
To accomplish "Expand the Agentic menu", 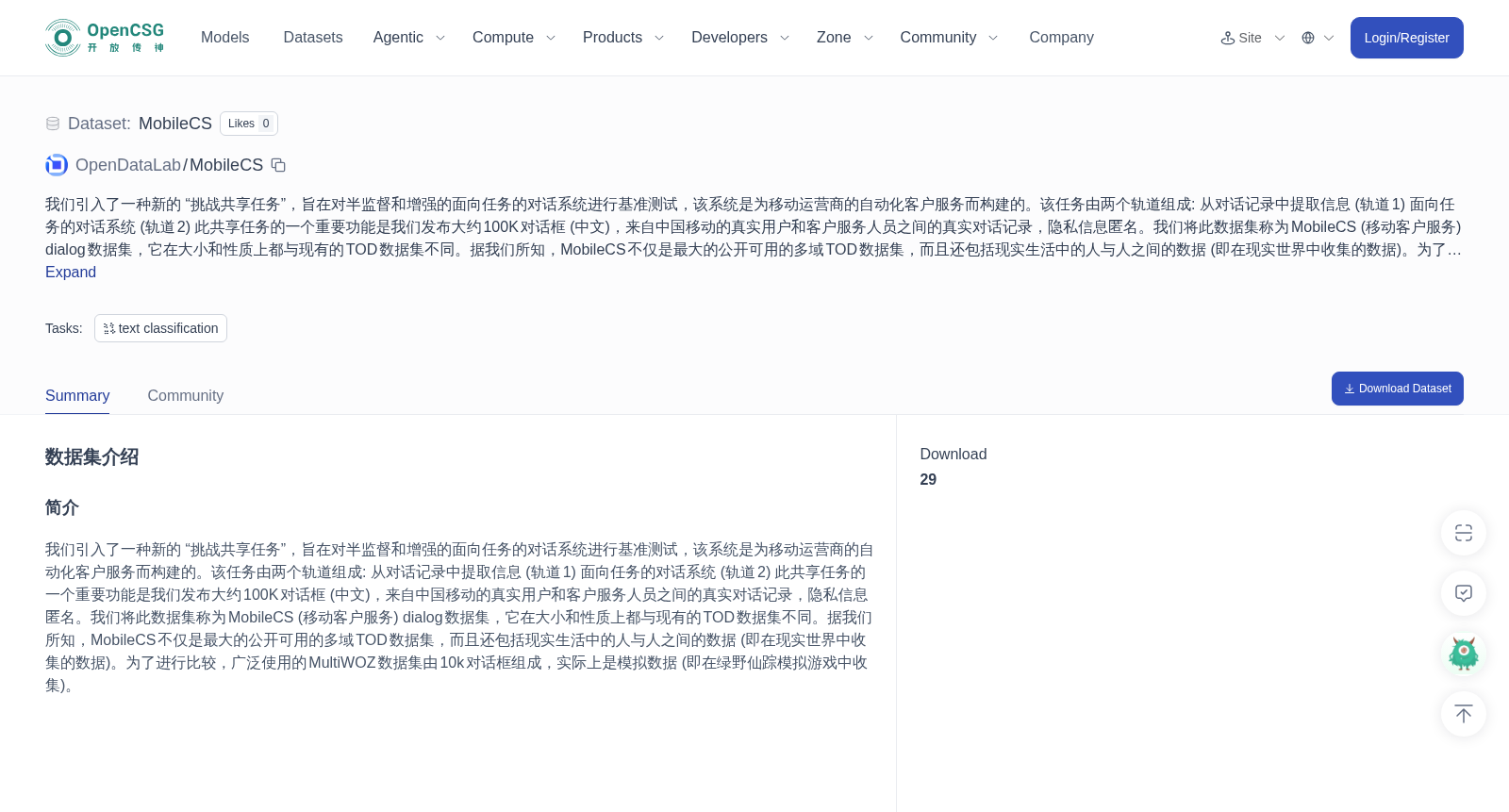I will pyautogui.click(x=409, y=38).
